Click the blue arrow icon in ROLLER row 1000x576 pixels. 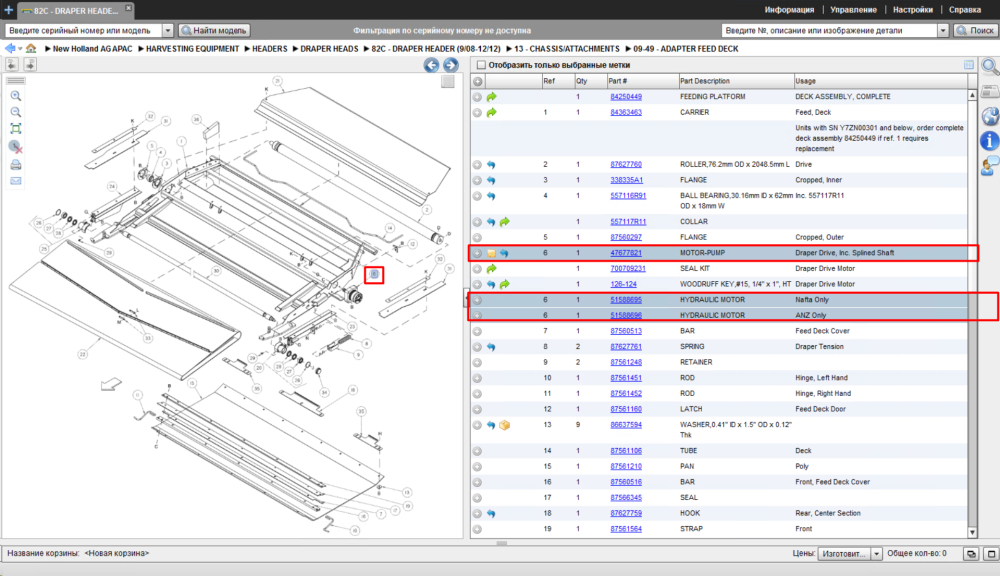pyautogui.click(x=491, y=165)
